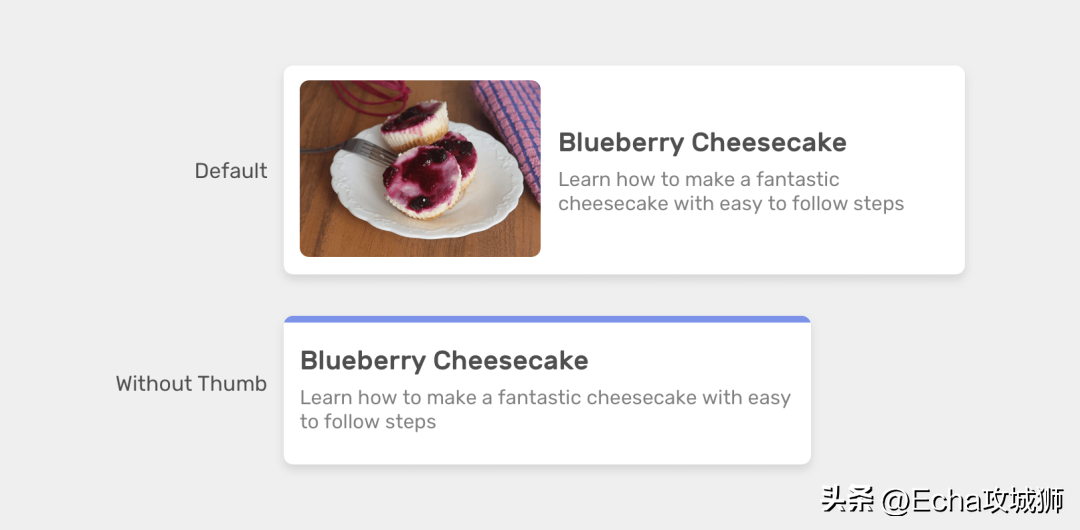This screenshot has height=530, width=1080.
Task: Open the Without Thumb card's Blueberry Cheesecake title
Action: 444,361
